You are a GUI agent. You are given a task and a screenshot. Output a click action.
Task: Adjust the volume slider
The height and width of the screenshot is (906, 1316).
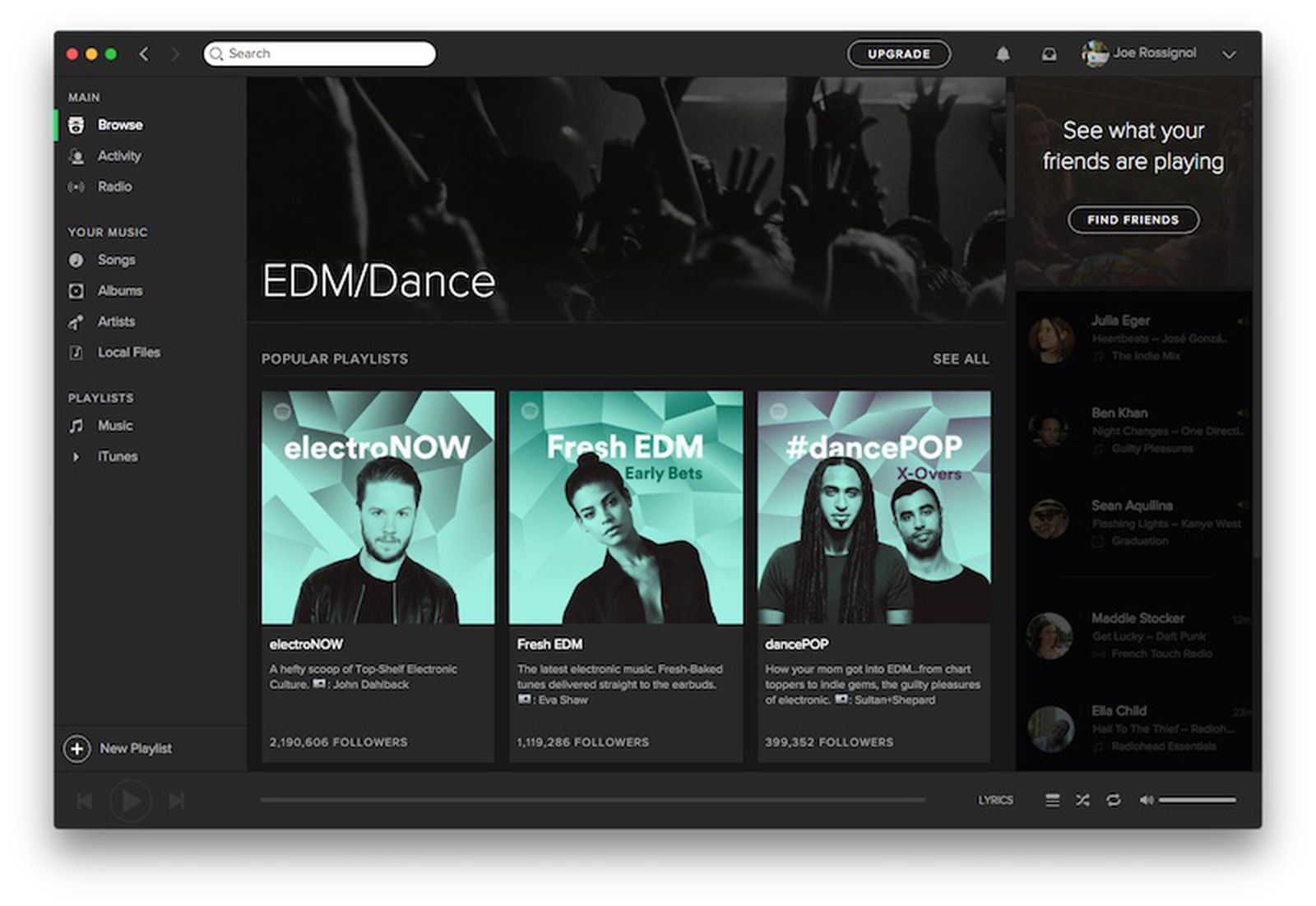pos(1197,800)
